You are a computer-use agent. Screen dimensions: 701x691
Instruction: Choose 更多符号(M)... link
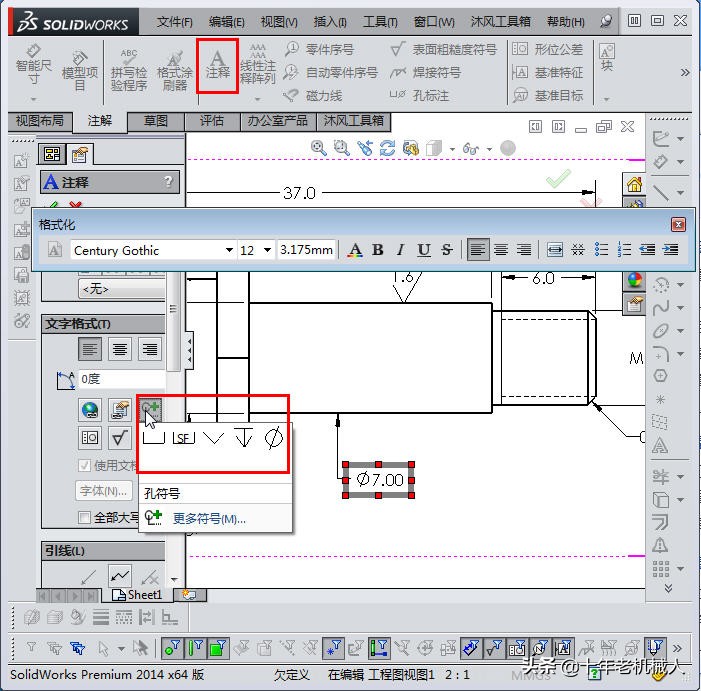(x=209, y=519)
